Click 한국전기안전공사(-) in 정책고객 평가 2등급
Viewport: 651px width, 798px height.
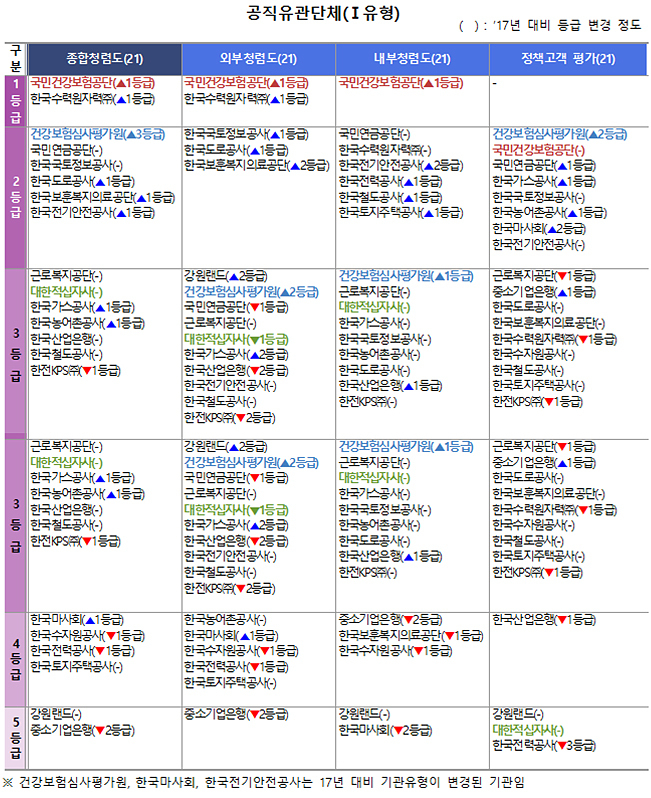click(x=539, y=245)
